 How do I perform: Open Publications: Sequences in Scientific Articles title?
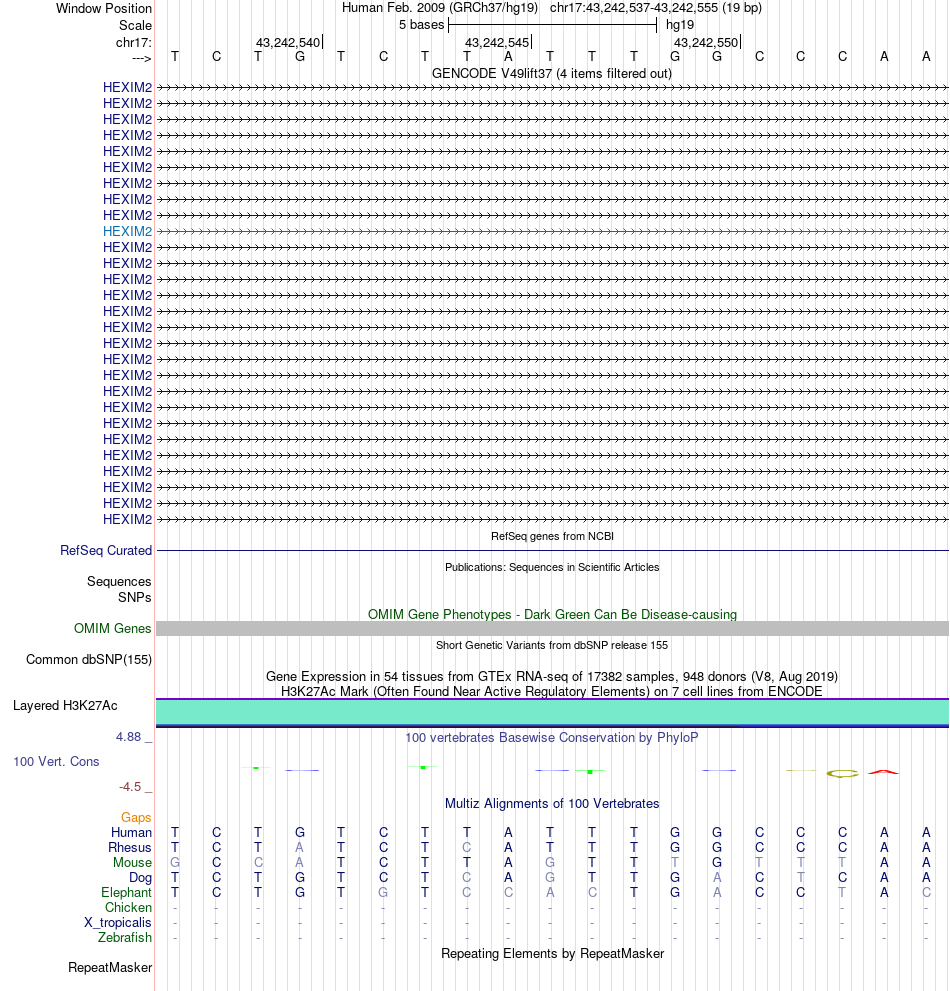coord(552,567)
